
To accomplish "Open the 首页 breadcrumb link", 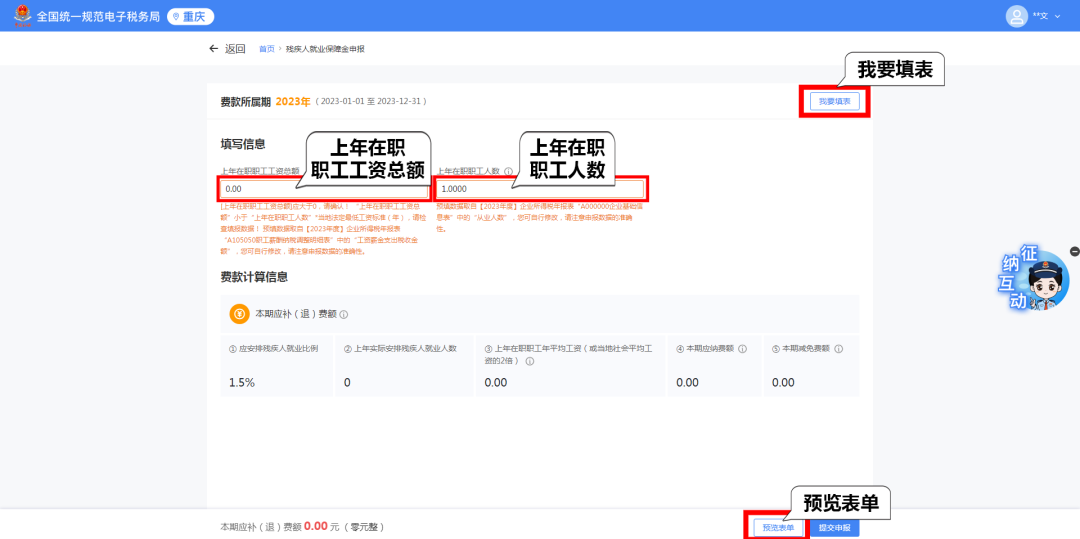I will point(266,48).
